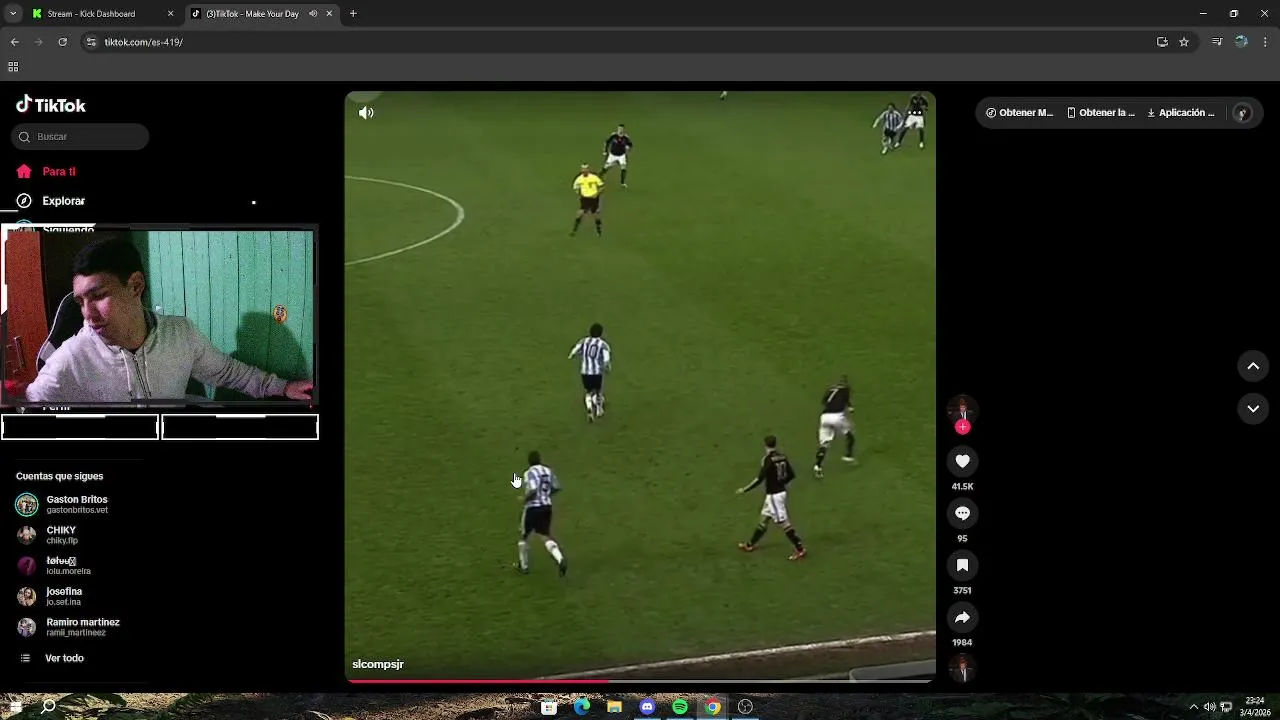This screenshot has height=720, width=1280.
Task: Open the three-dot menu on the video
Action: click(x=915, y=113)
